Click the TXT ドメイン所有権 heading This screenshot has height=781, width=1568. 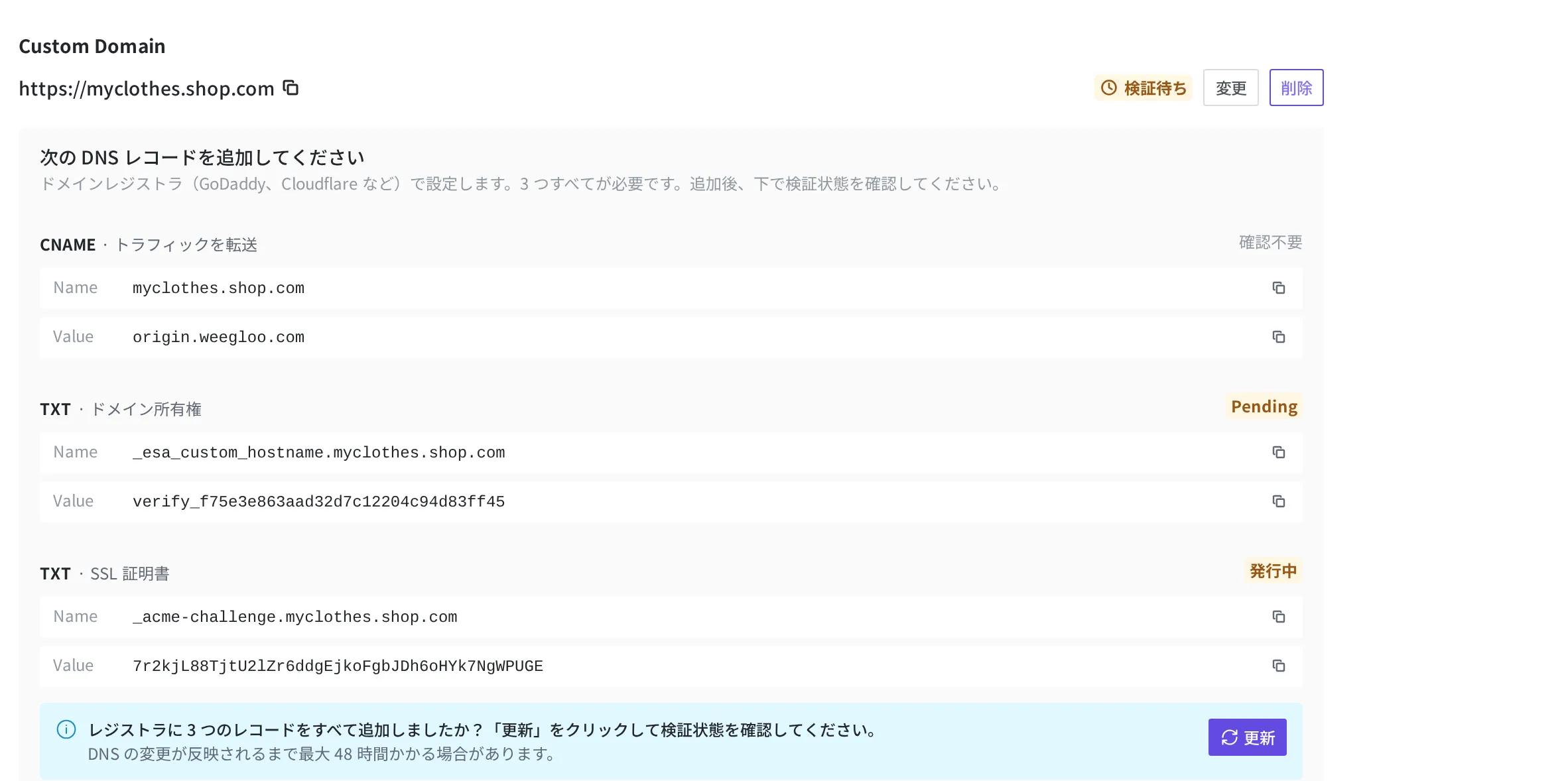(121, 409)
